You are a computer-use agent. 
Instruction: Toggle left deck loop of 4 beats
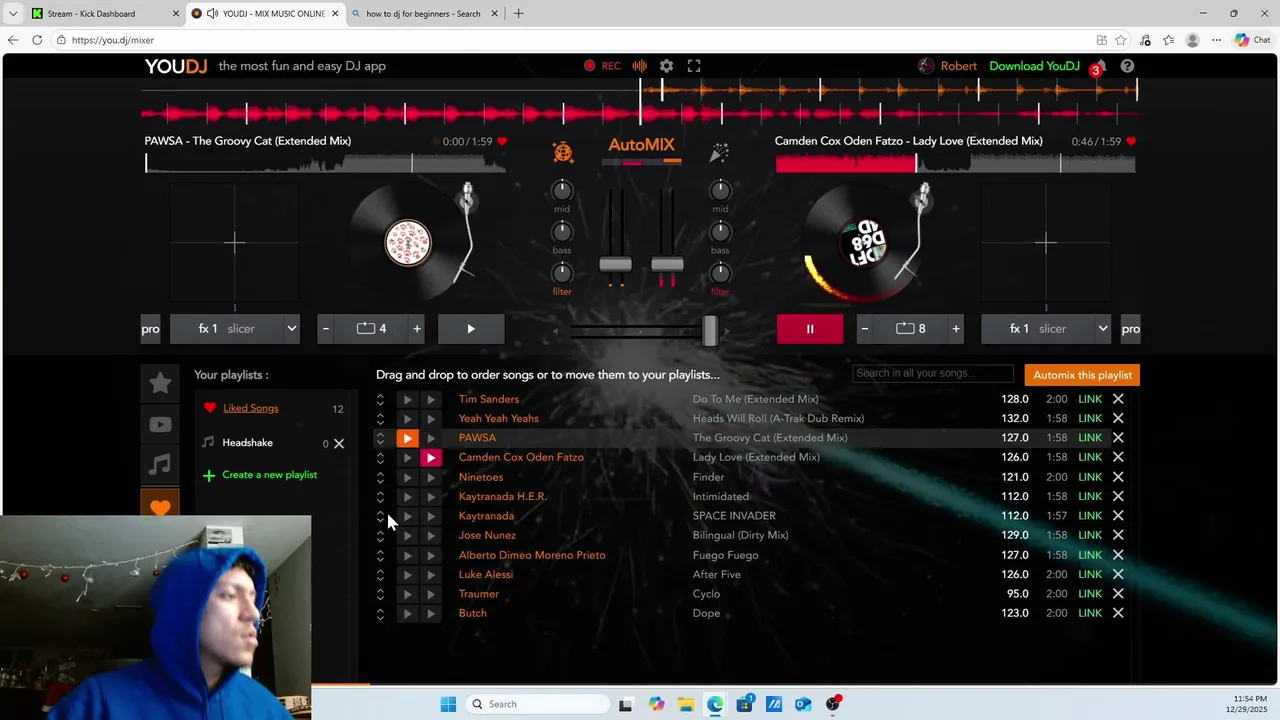(371, 328)
